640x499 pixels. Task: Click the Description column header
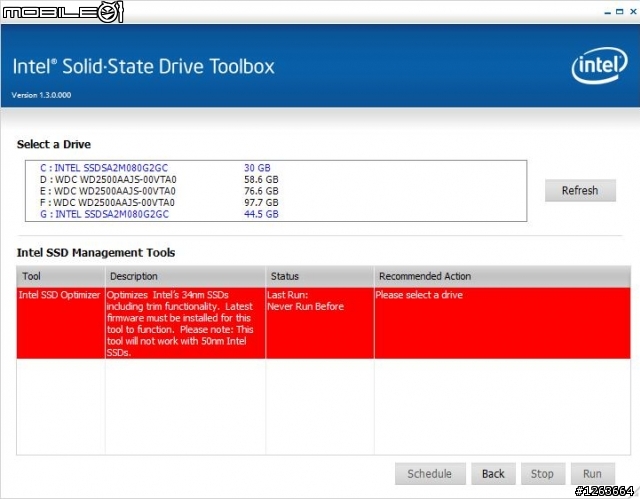tap(185, 276)
